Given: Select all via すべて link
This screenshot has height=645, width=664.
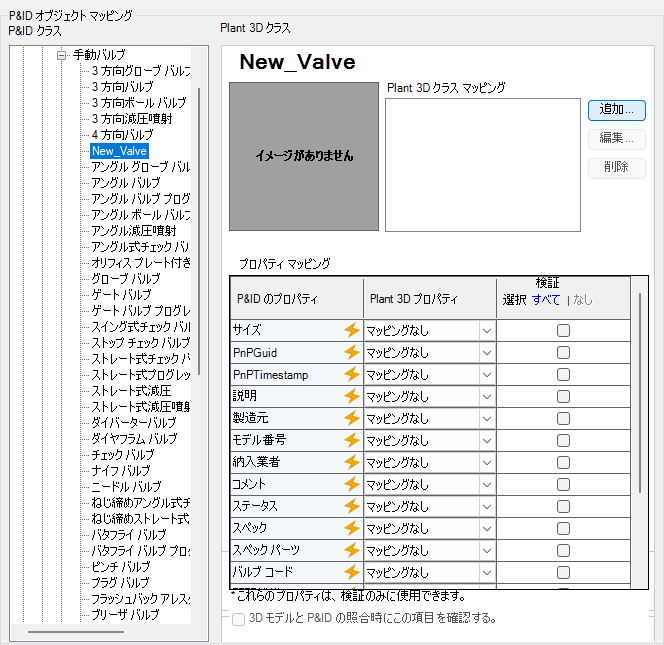Looking at the screenshot, I should [x=546, y=300].
